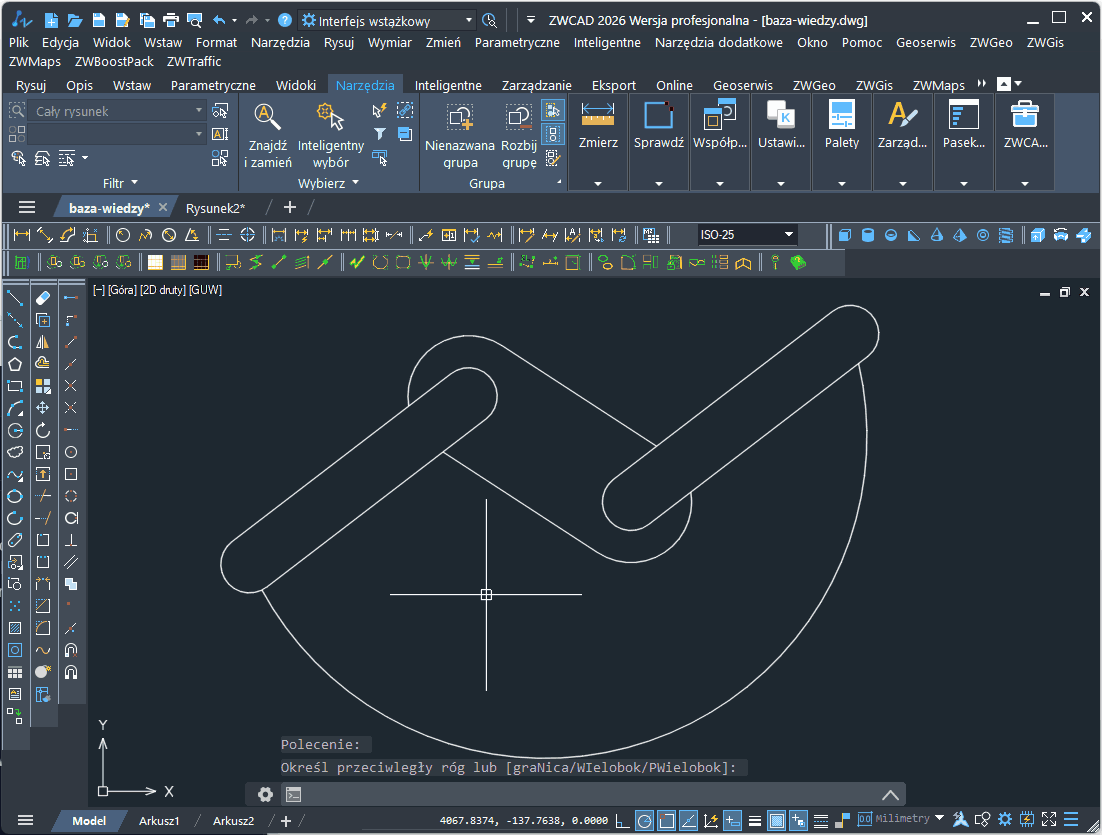Switch to the Rysunek2 document tab
The width and height of the screenshot is (1102, 835).
point(215,208)
